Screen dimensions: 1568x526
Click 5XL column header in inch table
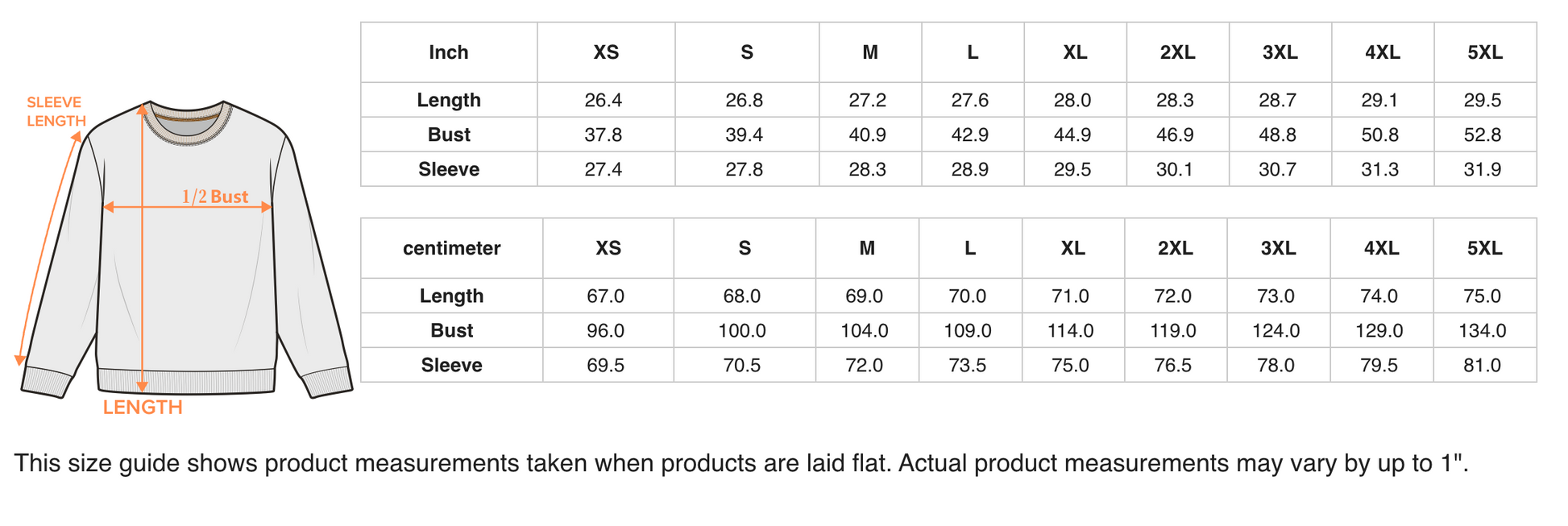(1485, 52)
